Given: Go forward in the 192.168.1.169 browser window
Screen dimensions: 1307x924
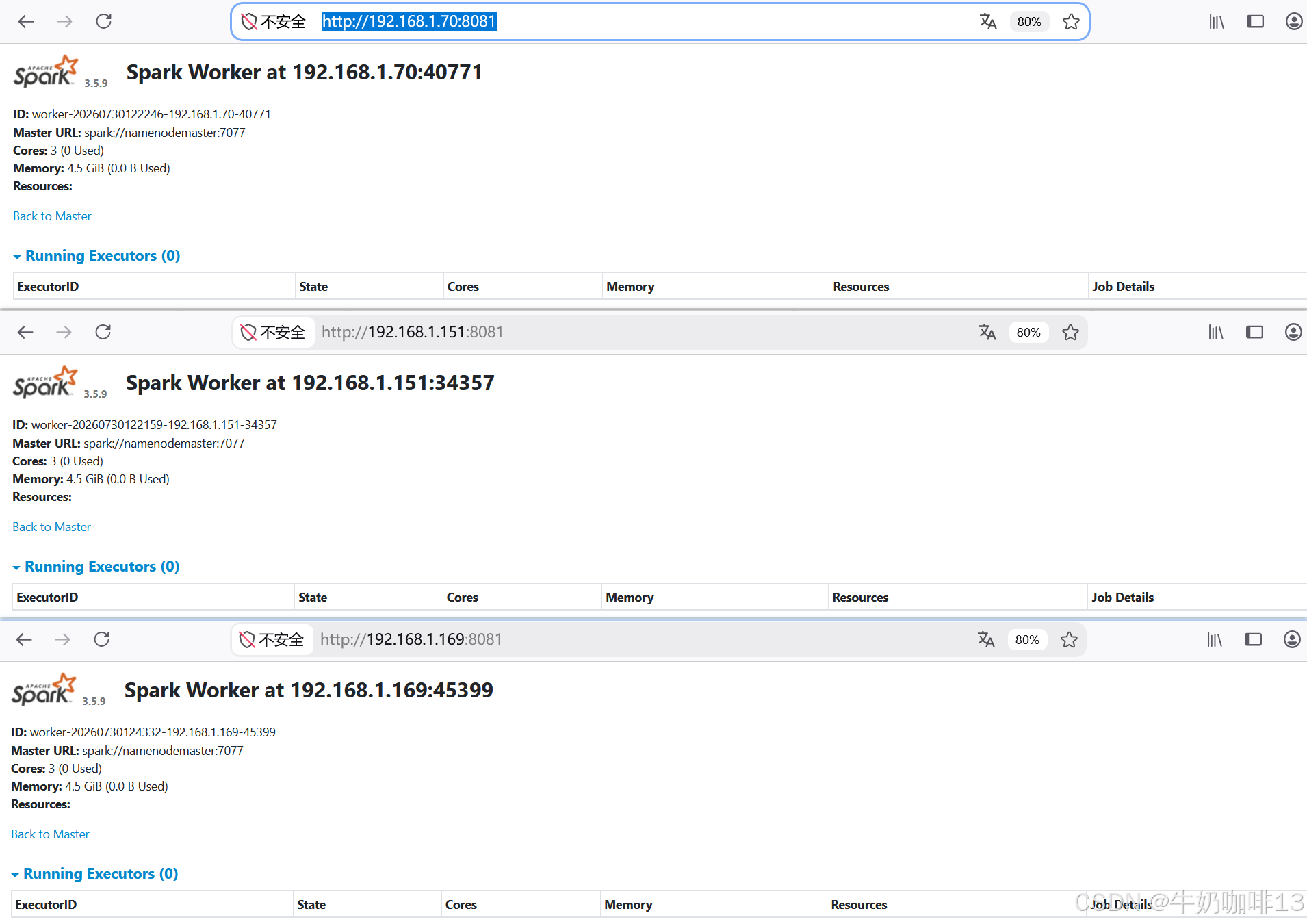Looking at the screenshot, I should 62,640.
